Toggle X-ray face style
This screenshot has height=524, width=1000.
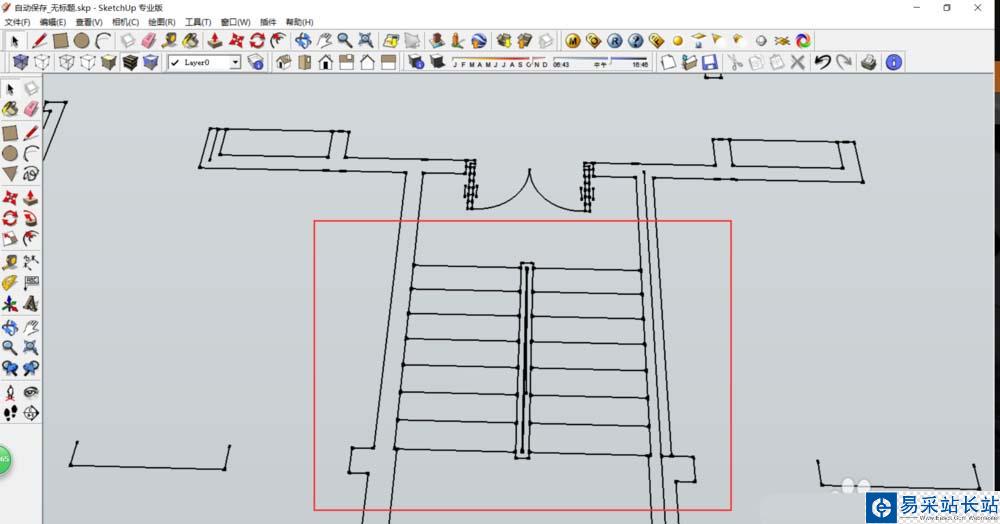(21, 62)
